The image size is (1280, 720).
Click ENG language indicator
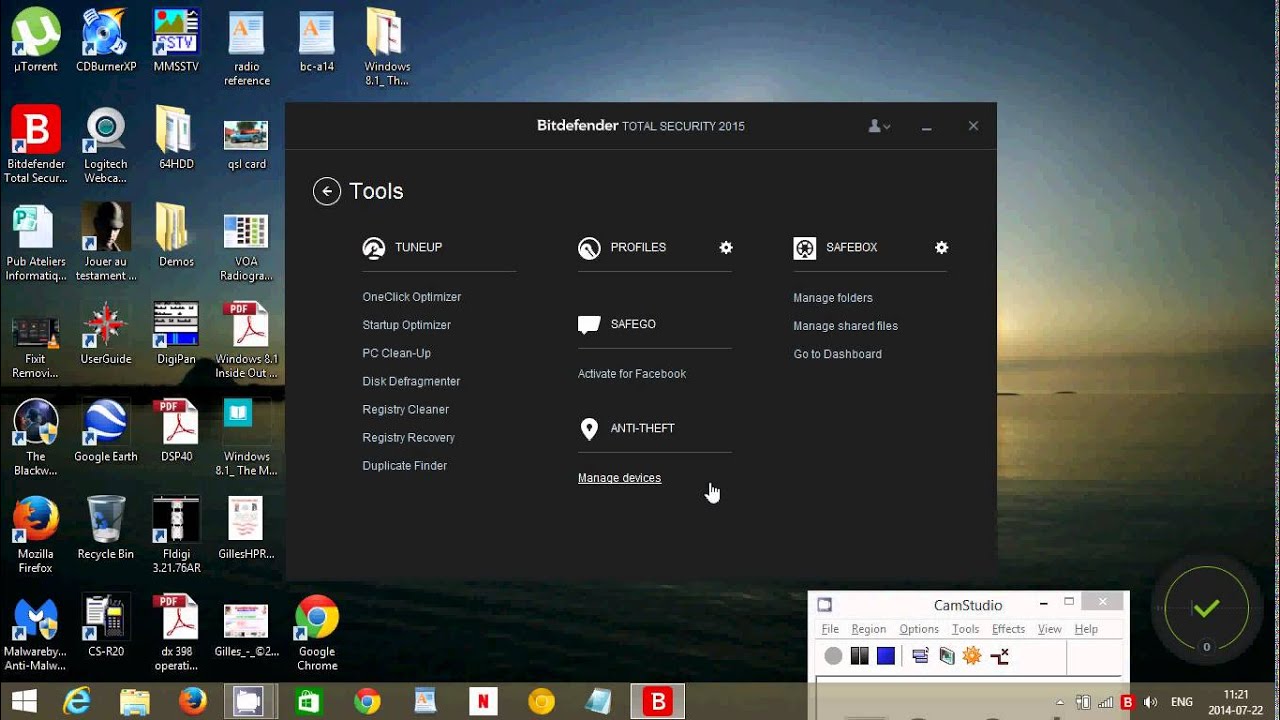pyautogui.click(x=1181, y=702)
